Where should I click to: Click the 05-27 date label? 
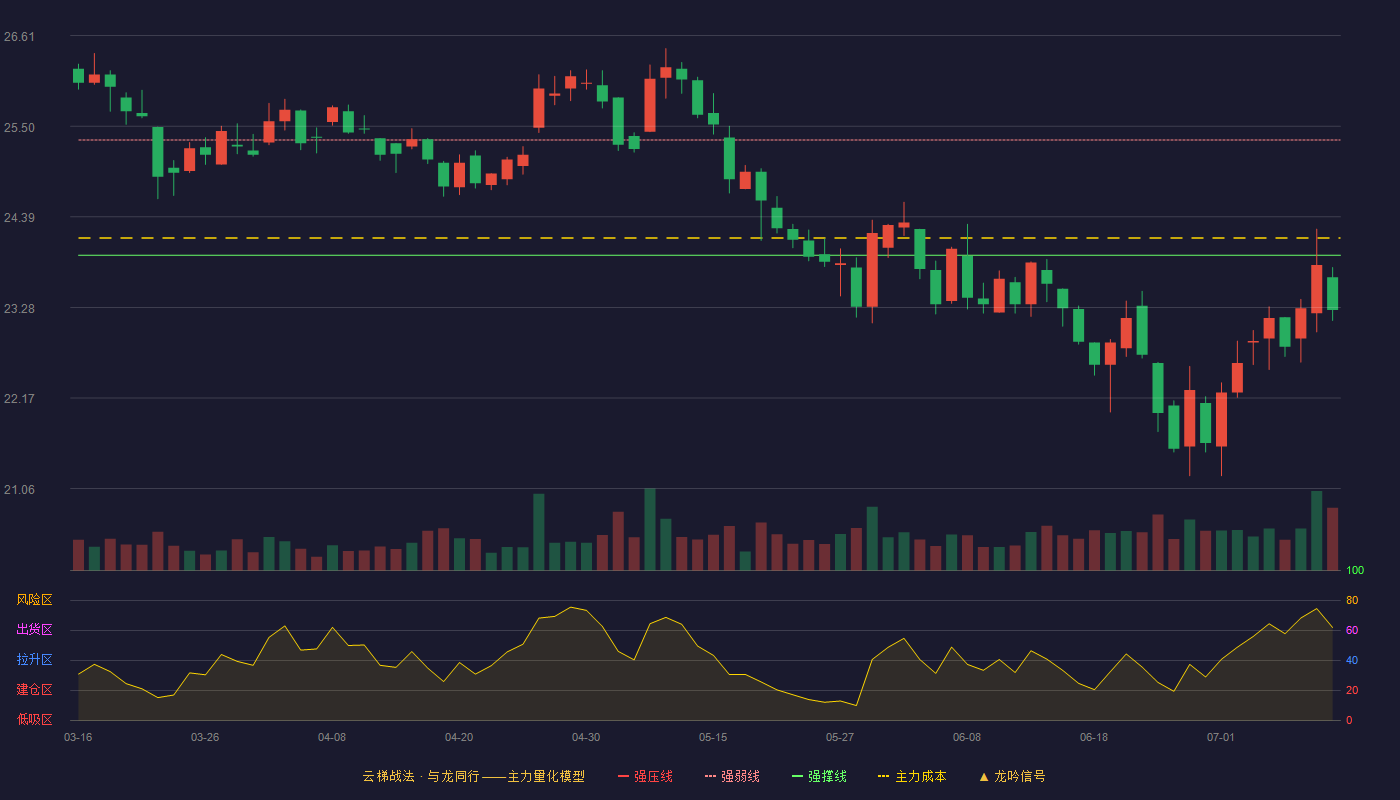pos(840,737)
